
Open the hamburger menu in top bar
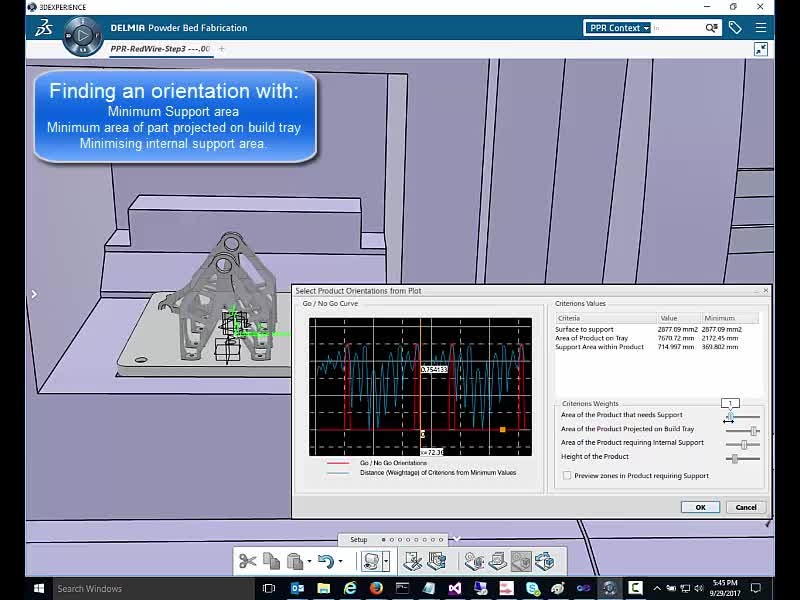click(x=761, y=28)
